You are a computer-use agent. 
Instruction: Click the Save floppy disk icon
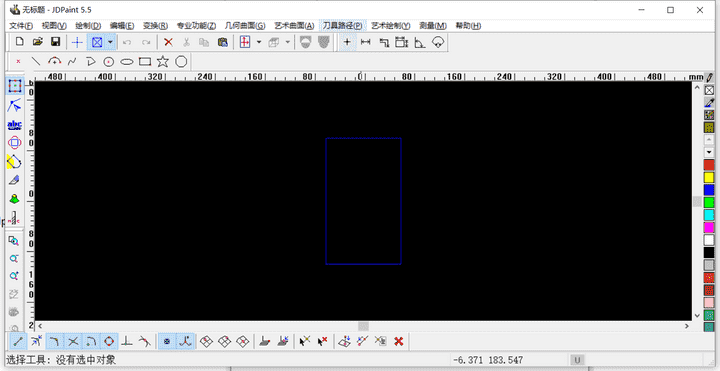pyautogui.click(x=56, y=42)
